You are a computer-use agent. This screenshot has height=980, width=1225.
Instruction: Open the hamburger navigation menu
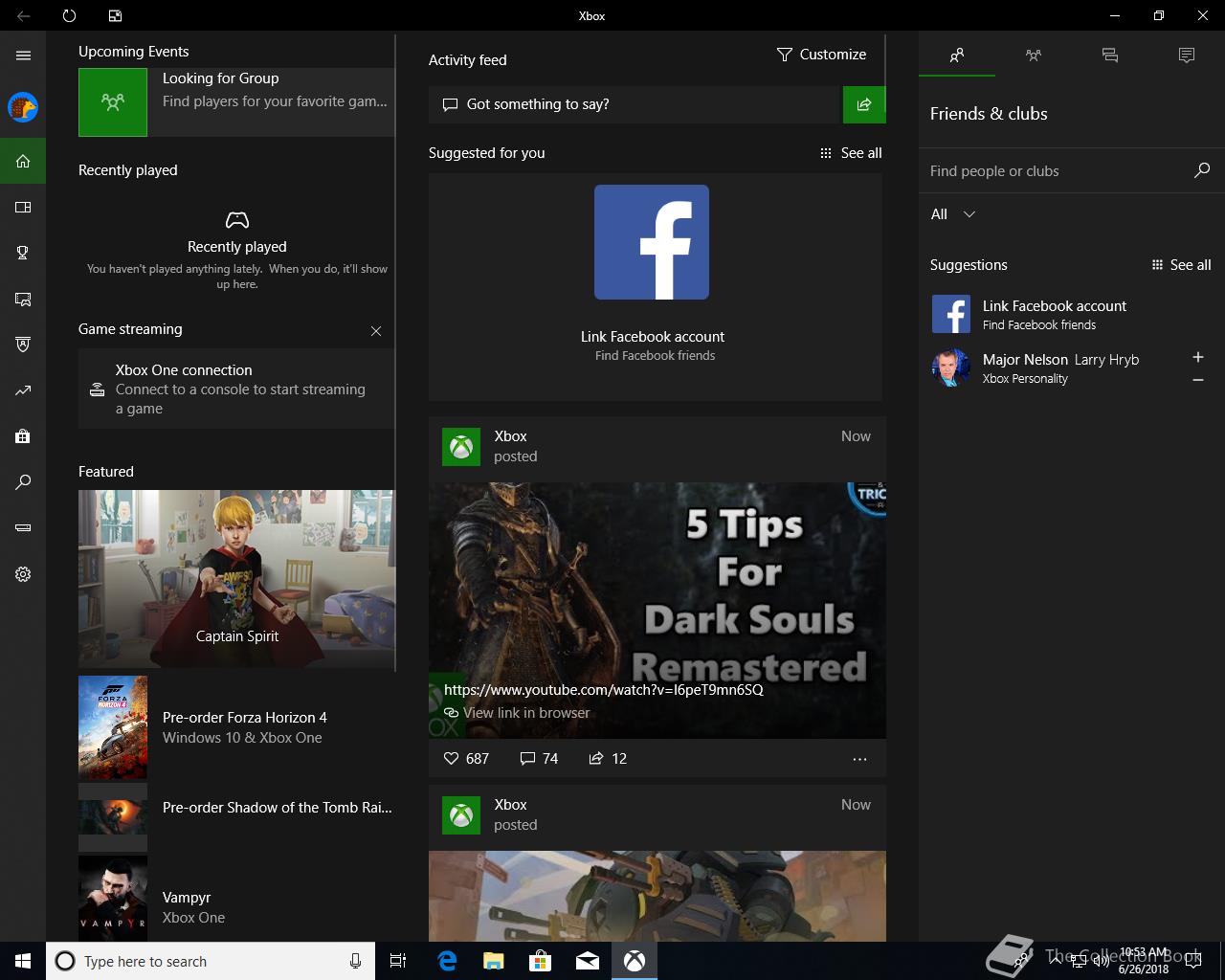click(23, 56)
